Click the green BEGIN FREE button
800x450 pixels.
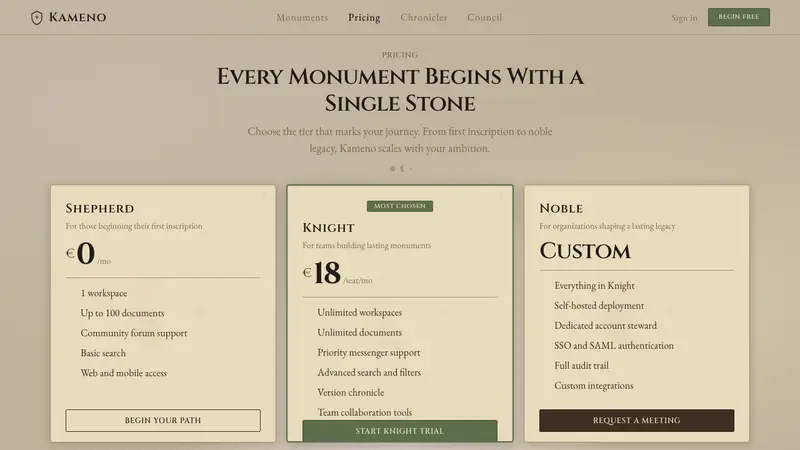tap(739, 17)
